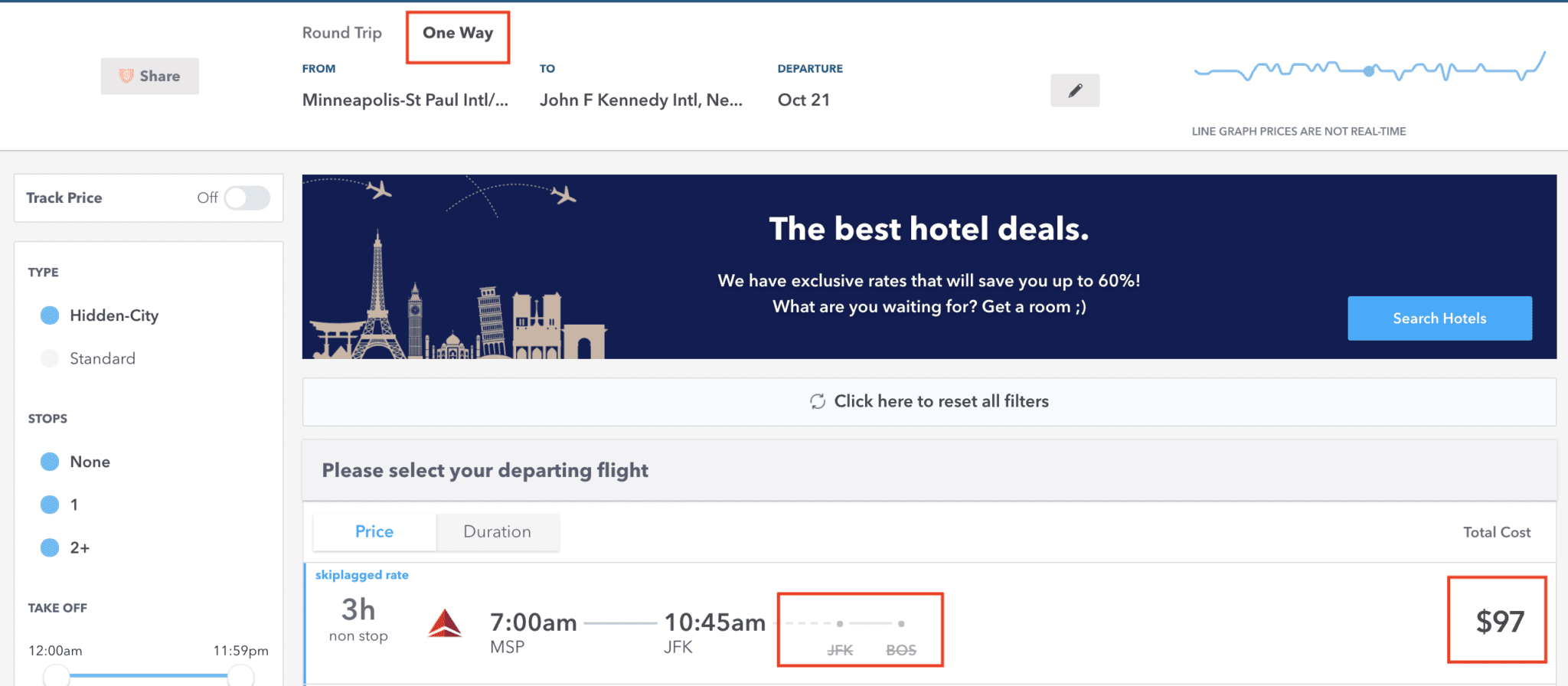Viewport: 1568px width, 686px height.
Task: Select the 2+ stops option
Action: tap(49, 547)
